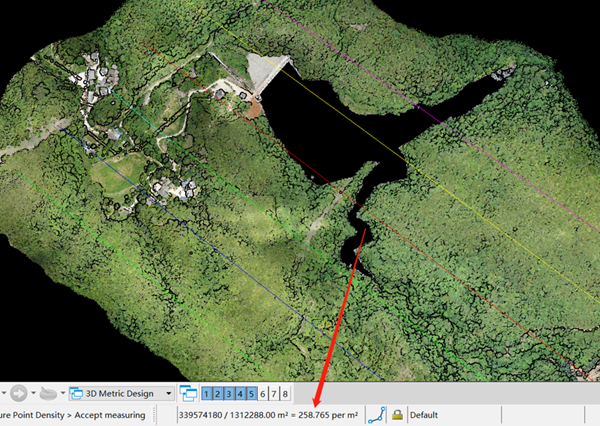Click the 258.765 per m² density readout
This screenshot has height=426, width=600.
point(328,415)
